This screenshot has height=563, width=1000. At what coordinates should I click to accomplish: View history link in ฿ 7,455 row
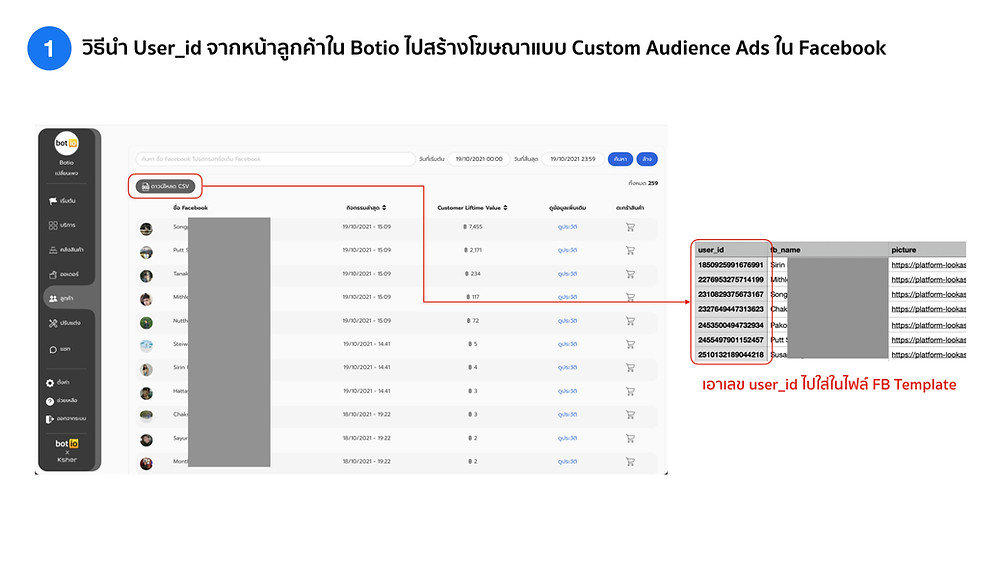(x=567, y=227)
